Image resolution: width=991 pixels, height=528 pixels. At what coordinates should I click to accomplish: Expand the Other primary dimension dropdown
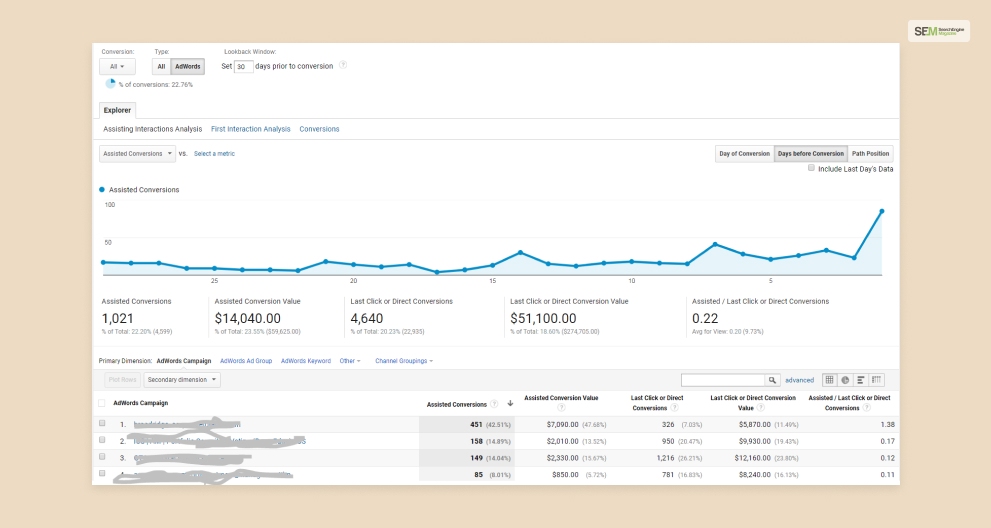pos(350,361)
